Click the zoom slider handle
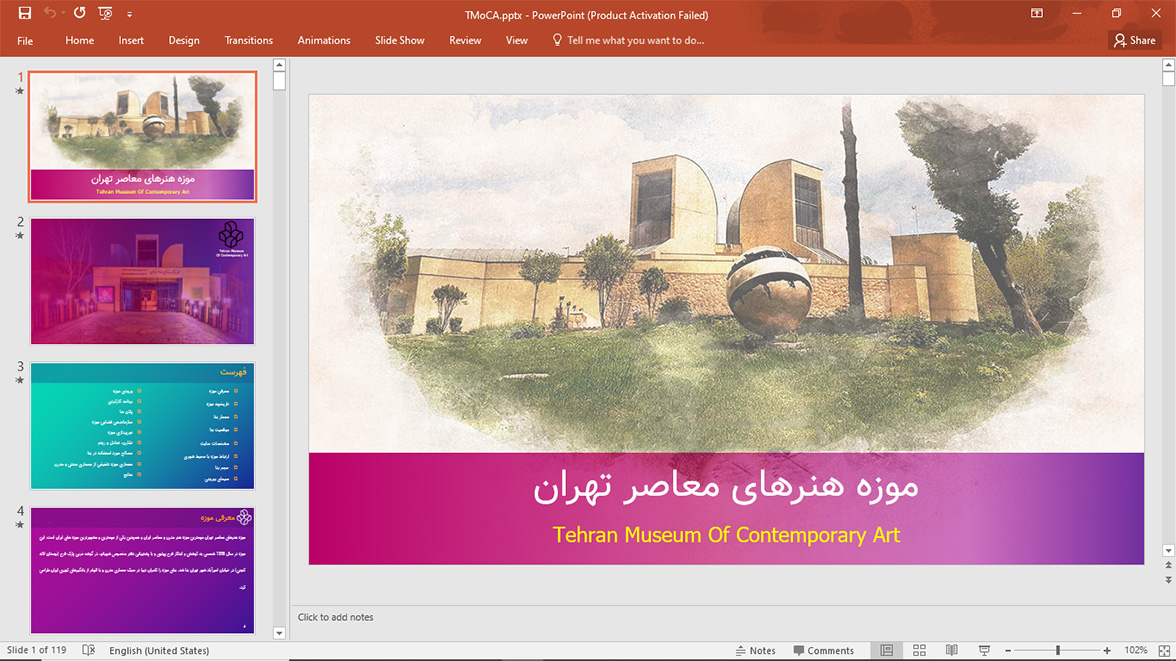Viewport: 1176px width, 661px height. (x=1058, y=650)
